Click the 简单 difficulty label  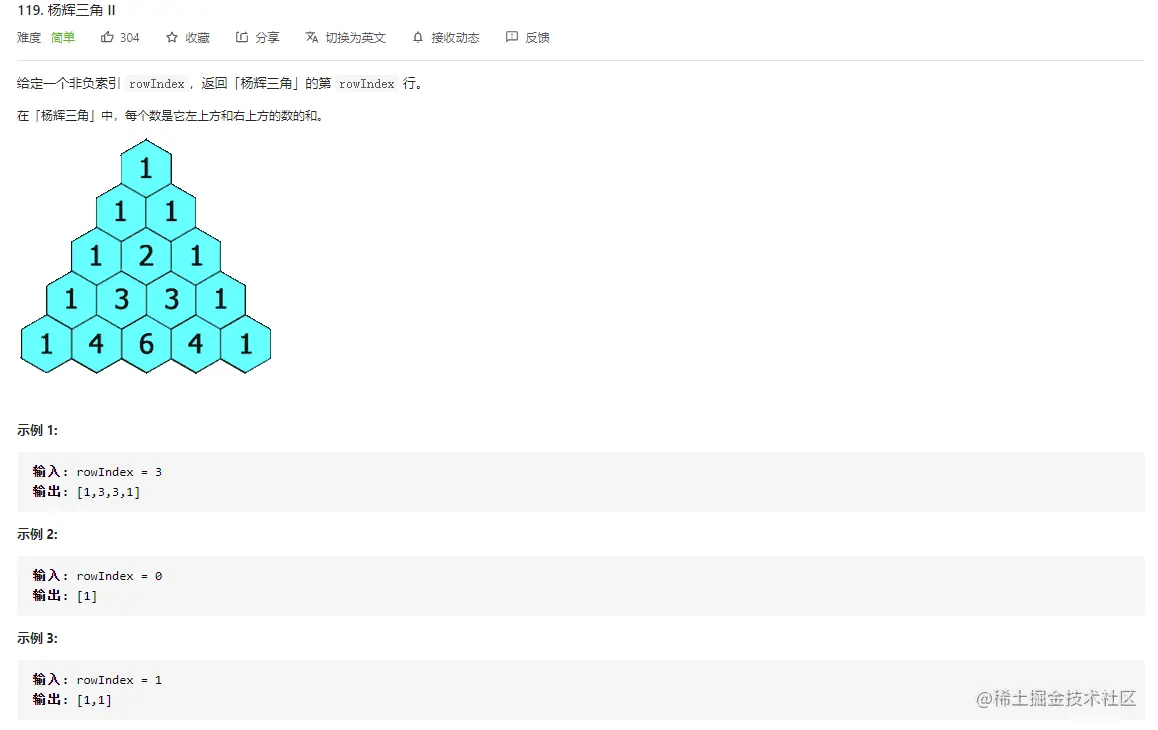[63, 38]
